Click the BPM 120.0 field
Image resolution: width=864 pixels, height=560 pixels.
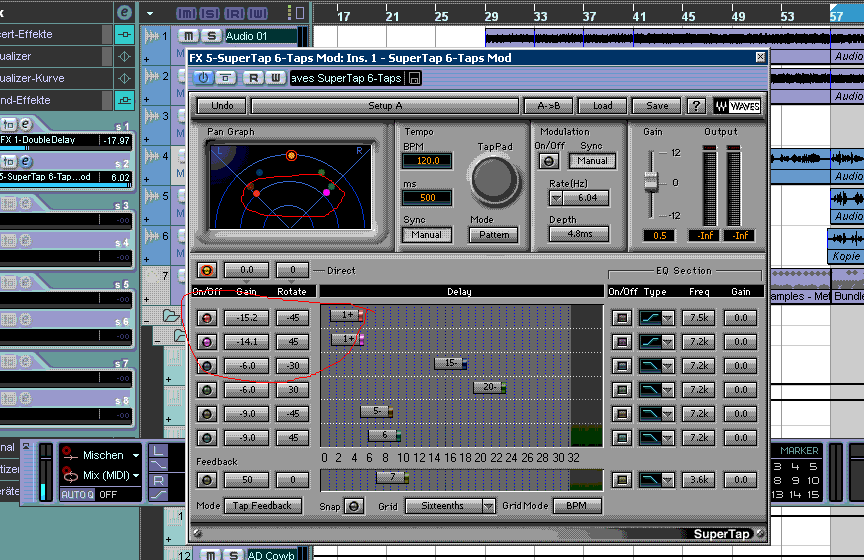[428, 161]
